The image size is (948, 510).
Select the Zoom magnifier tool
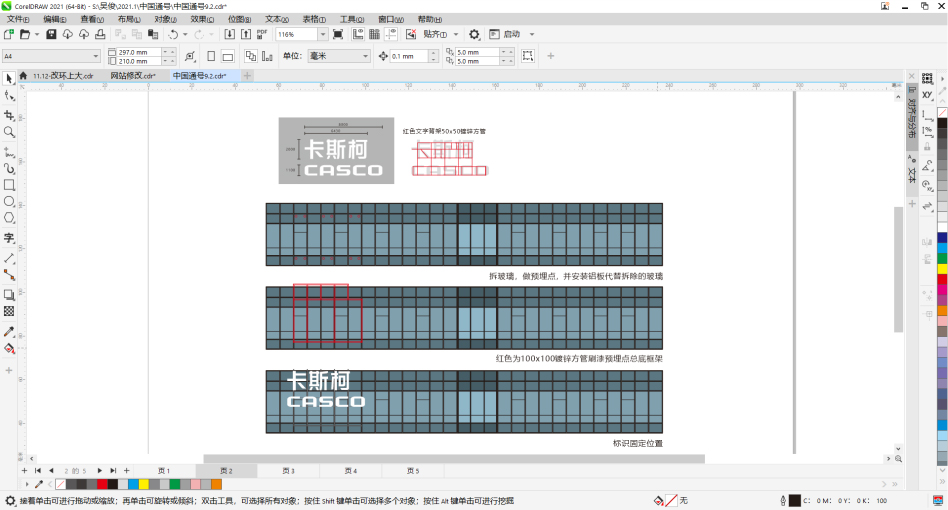pos(9,132)
